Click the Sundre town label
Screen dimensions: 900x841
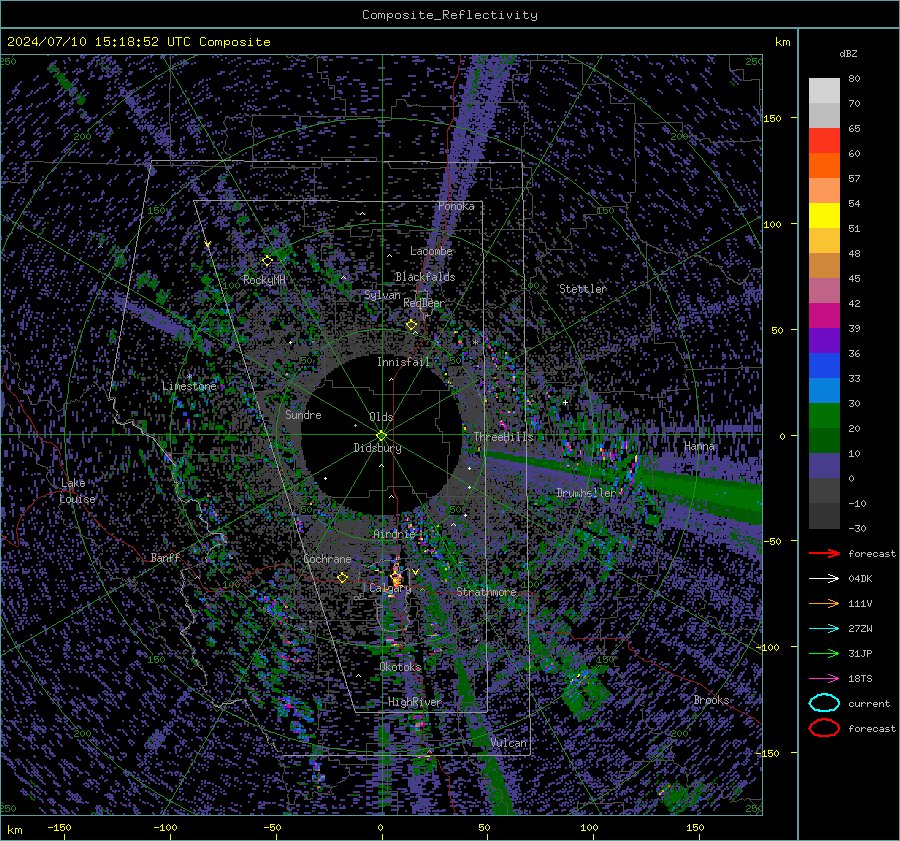tap(303, 414)
